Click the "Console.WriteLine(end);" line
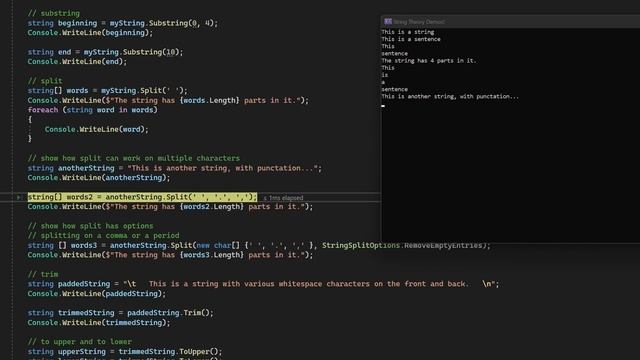 [x=77, y=62]
